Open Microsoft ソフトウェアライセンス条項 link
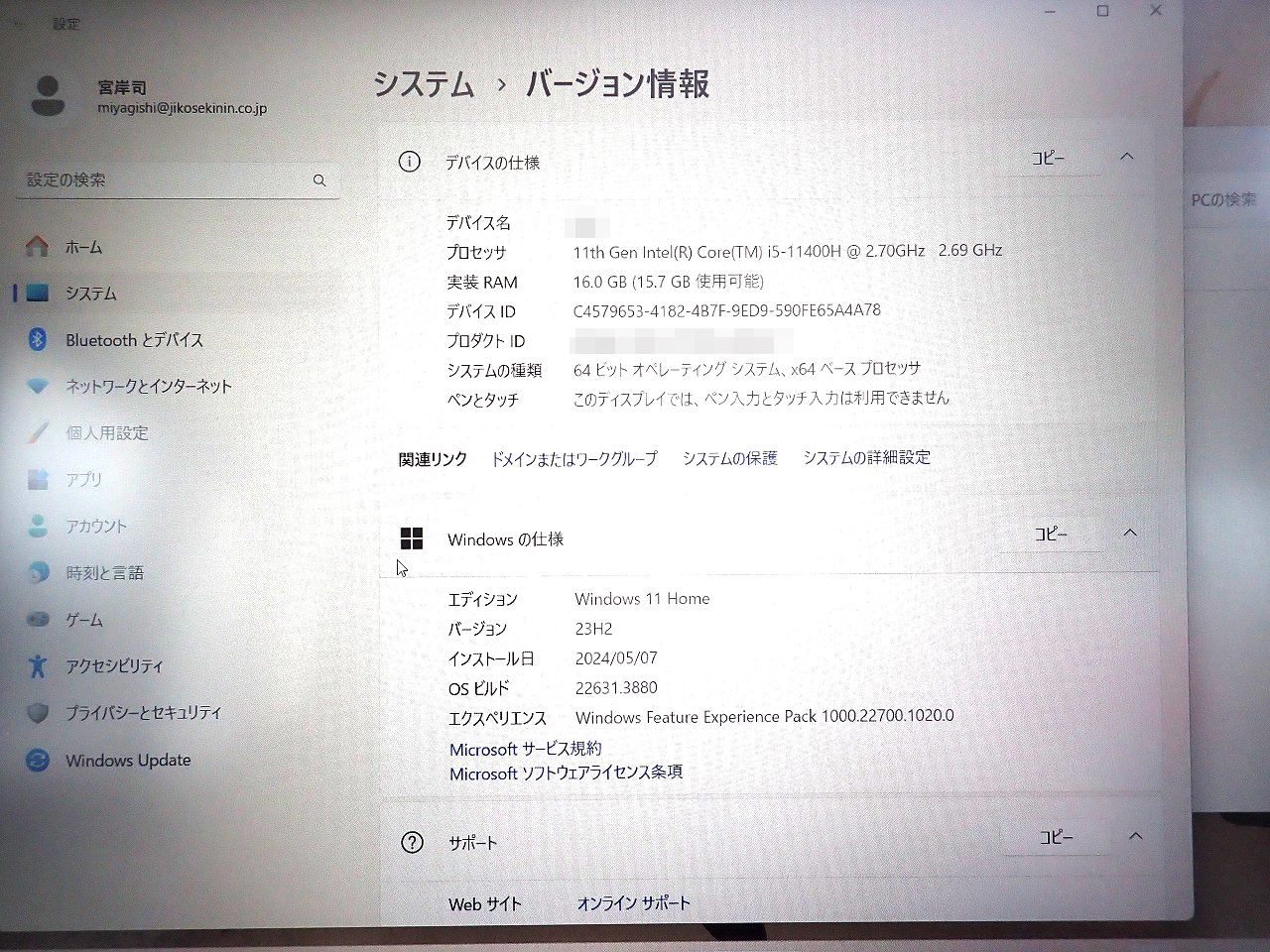Viewport: 1270px width, 952px height. click(x=566, y=773)
